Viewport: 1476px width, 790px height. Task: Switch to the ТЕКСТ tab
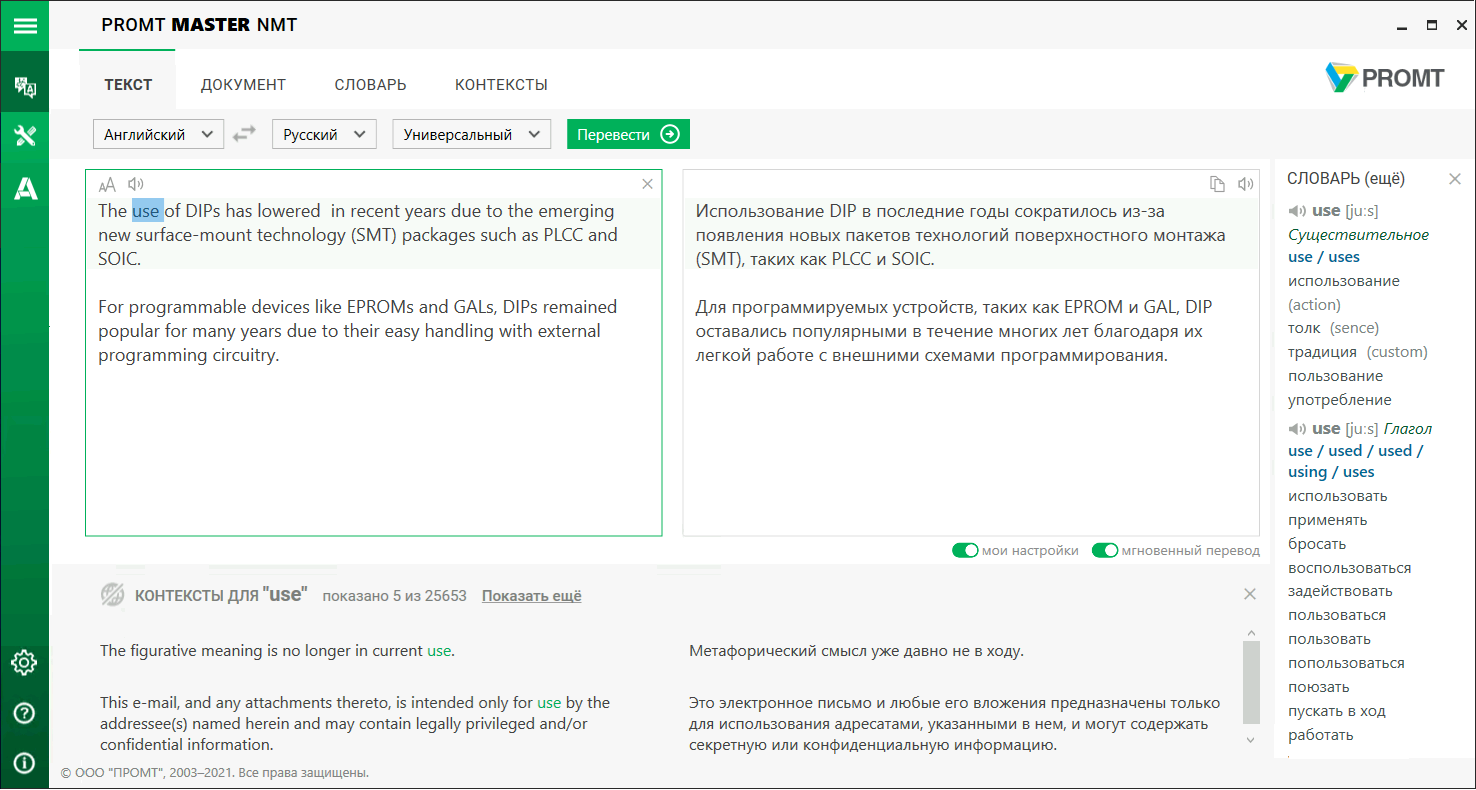(128, 85)
